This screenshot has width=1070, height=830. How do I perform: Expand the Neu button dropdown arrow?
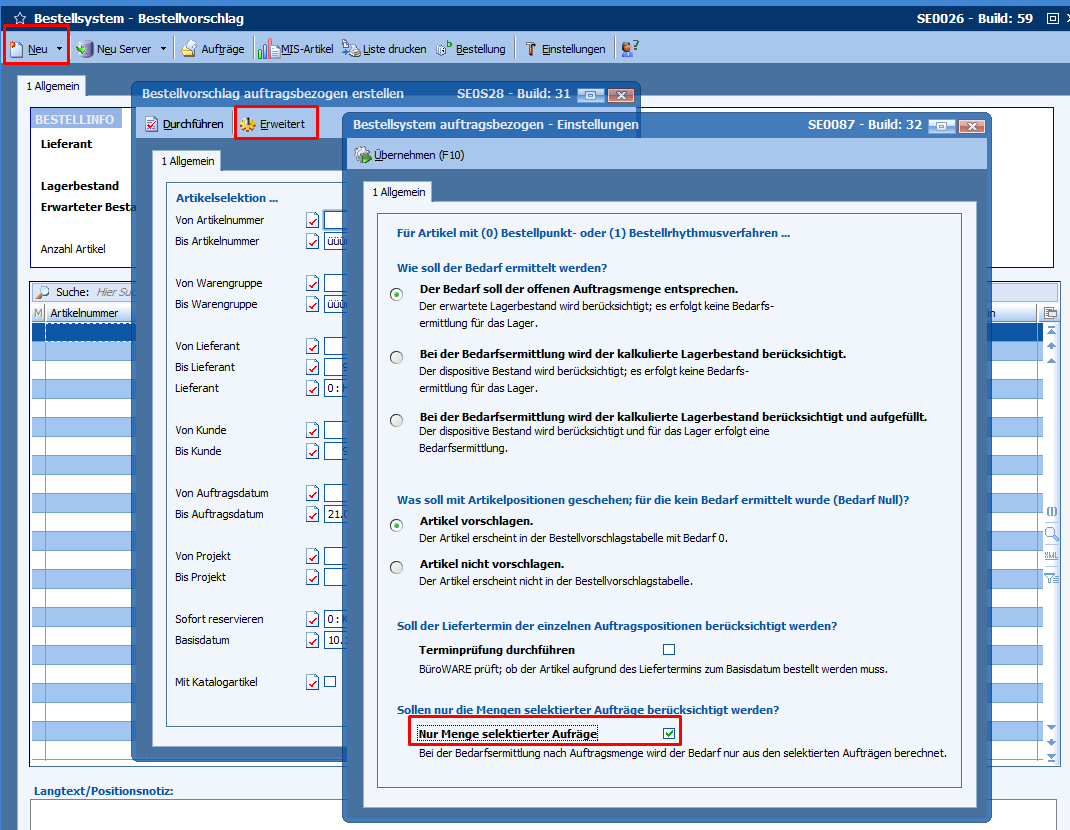[59, 48]
